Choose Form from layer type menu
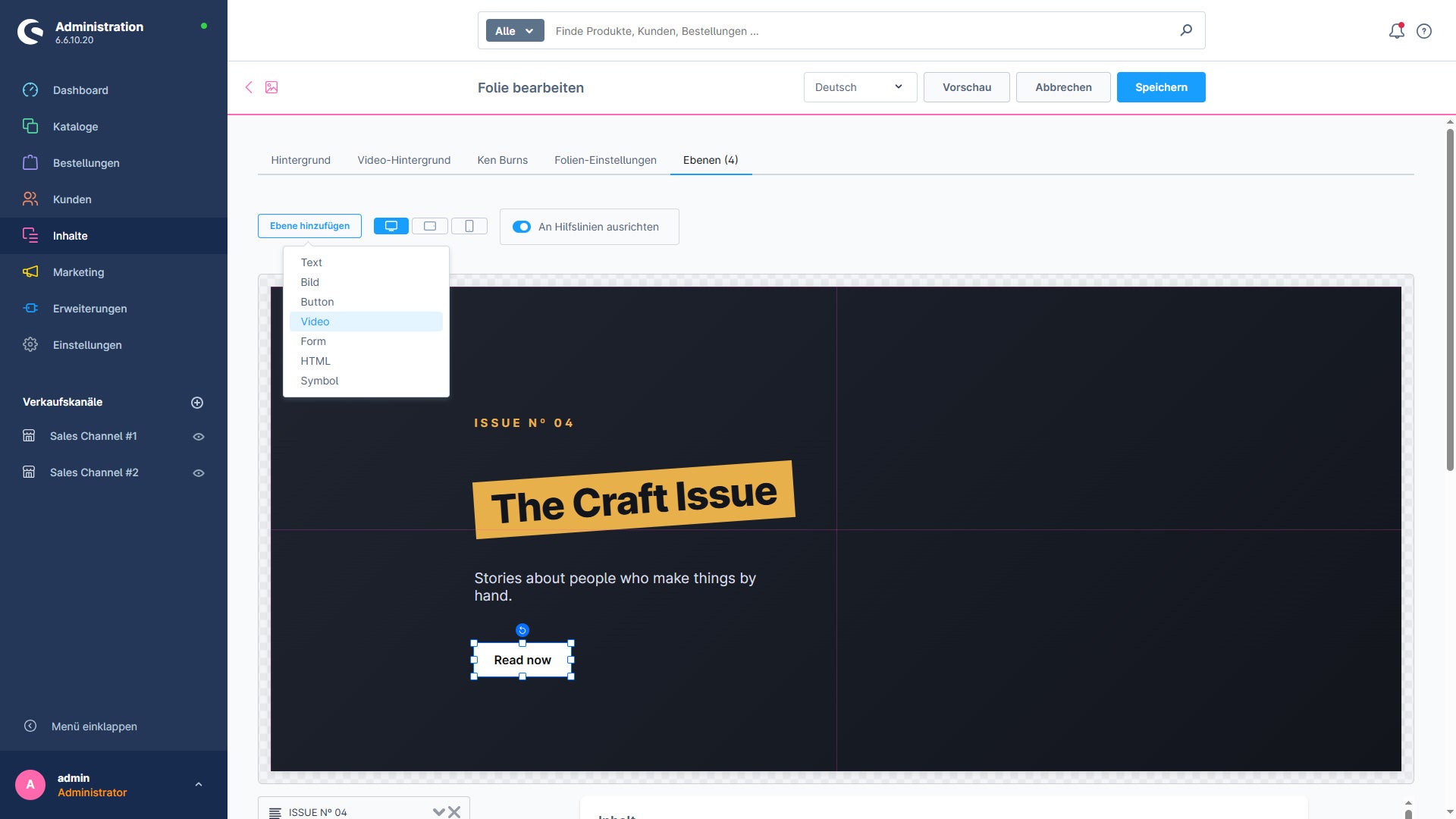This screenshot has width=1456, height=819. 366,341
